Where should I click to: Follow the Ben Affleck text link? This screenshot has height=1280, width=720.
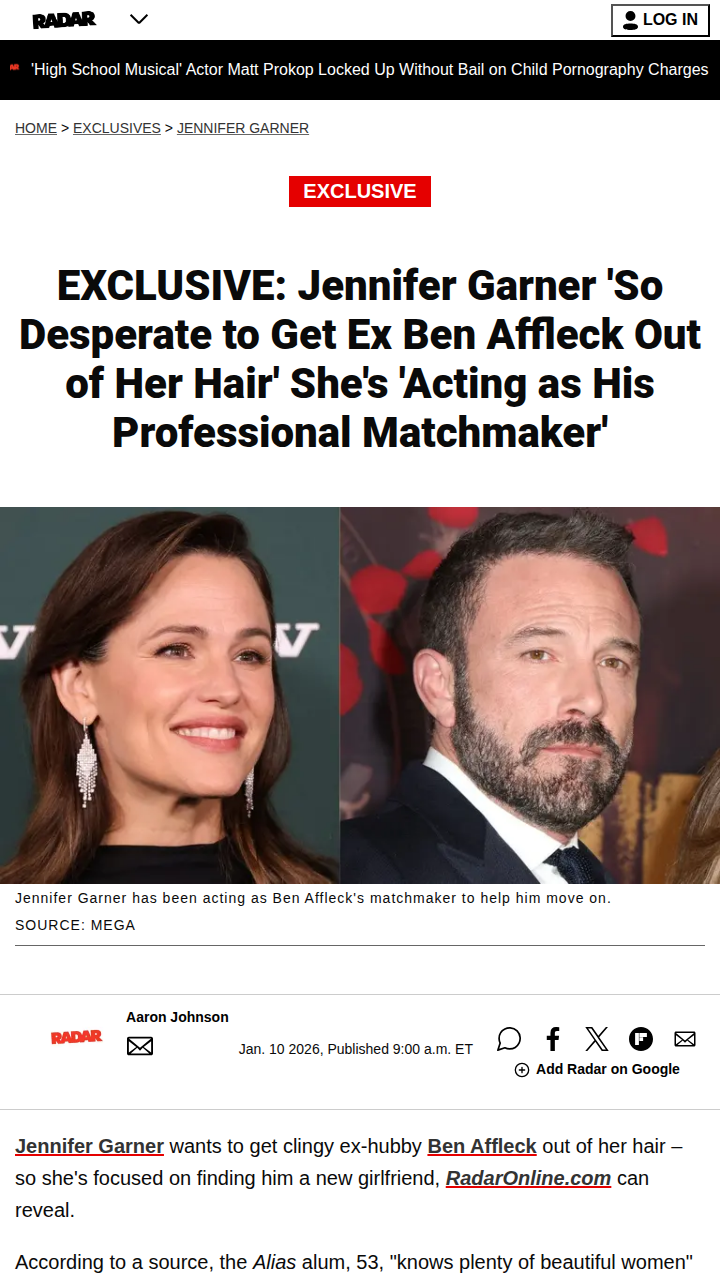point(482,1146)
